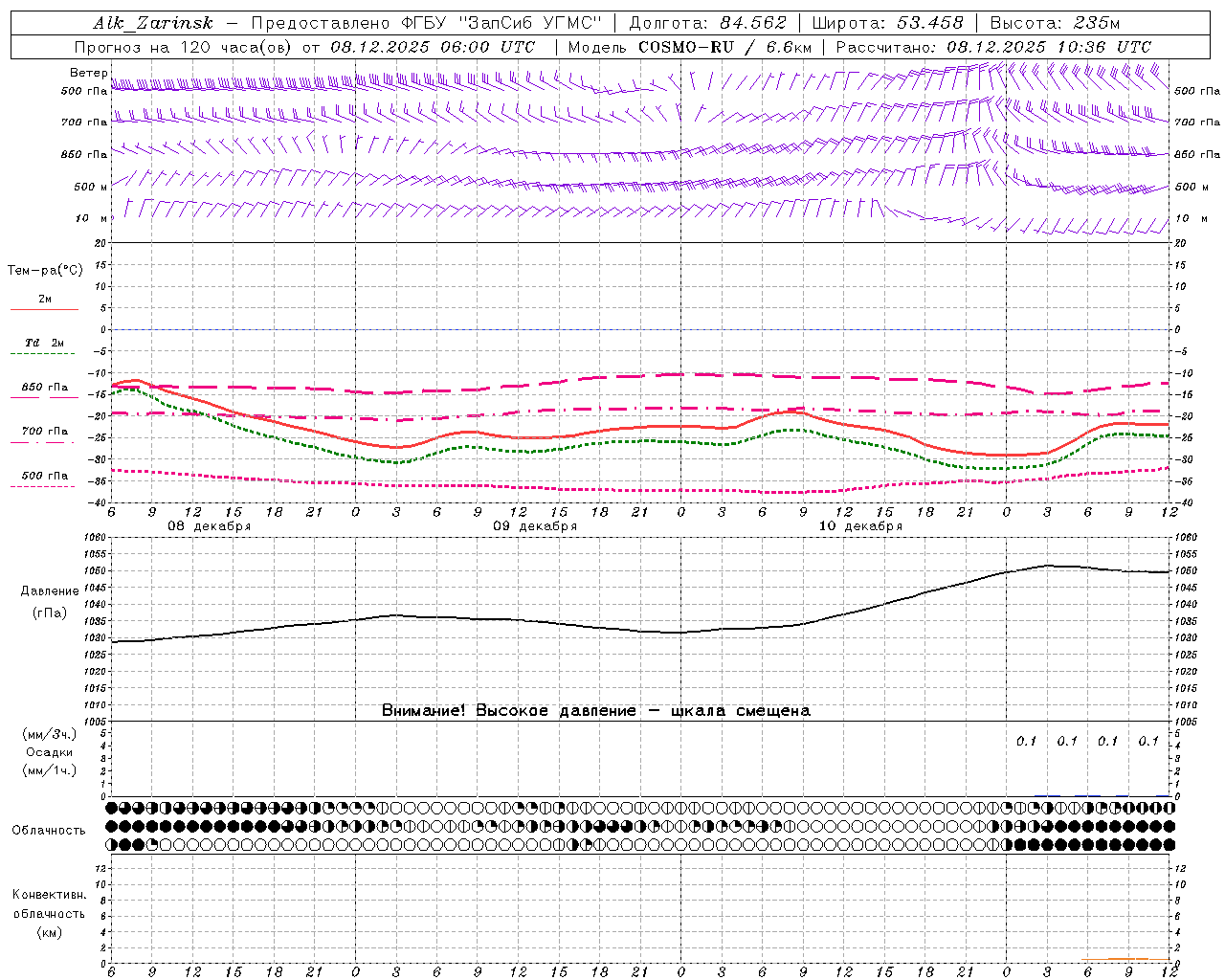The image size is (1225, 980).
Task: Select the (км) units label
Action: pos(50,931)
